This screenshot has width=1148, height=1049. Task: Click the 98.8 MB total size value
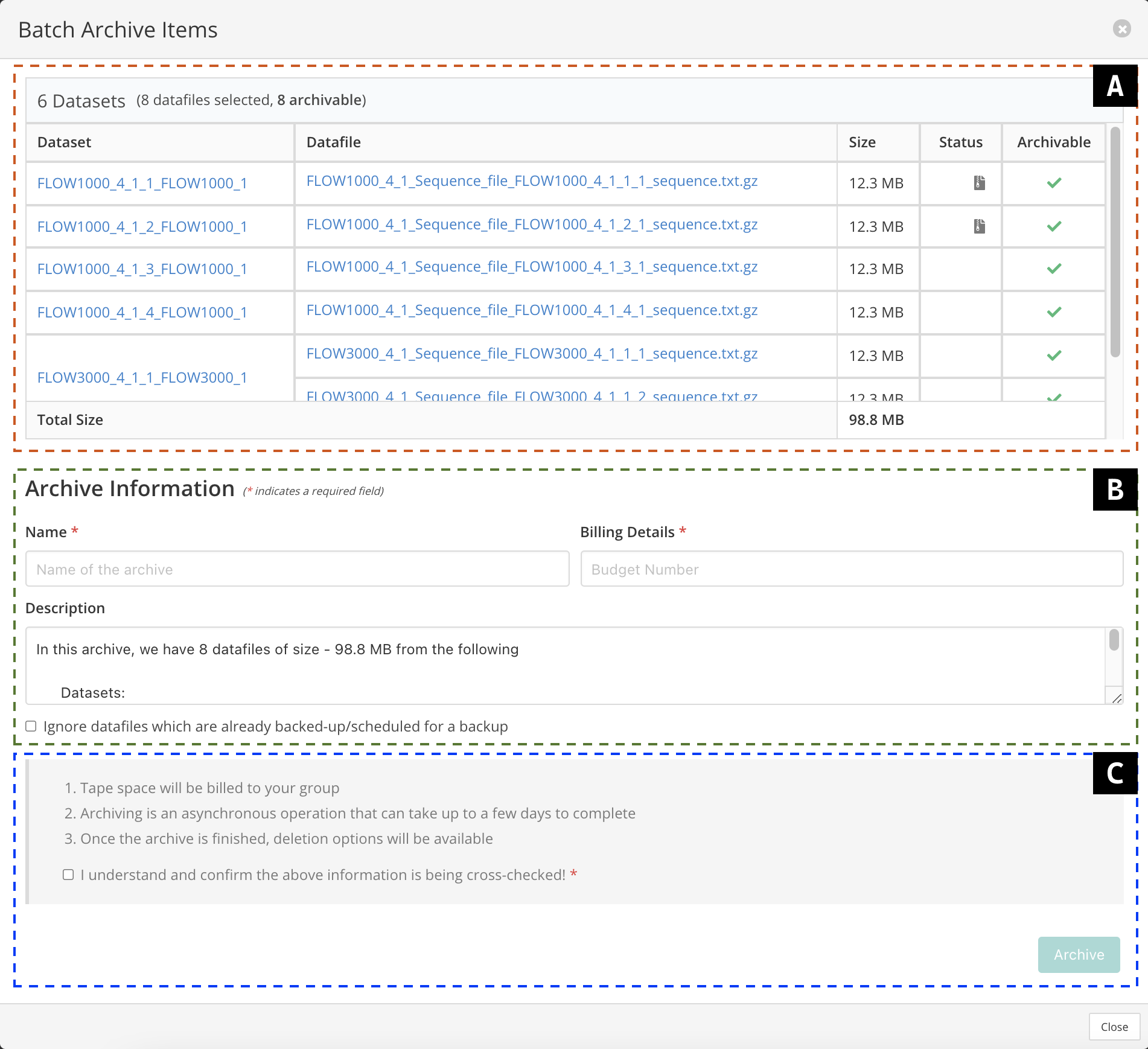pyautogui.click(x=876, y=420)
